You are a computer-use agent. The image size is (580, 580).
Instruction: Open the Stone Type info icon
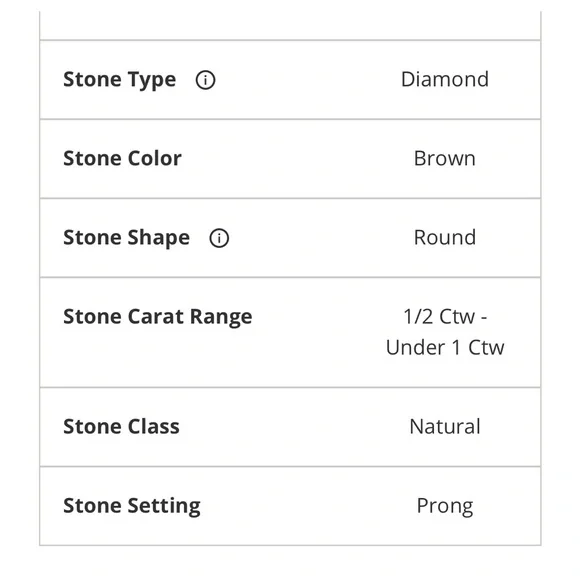coord(205,80)
